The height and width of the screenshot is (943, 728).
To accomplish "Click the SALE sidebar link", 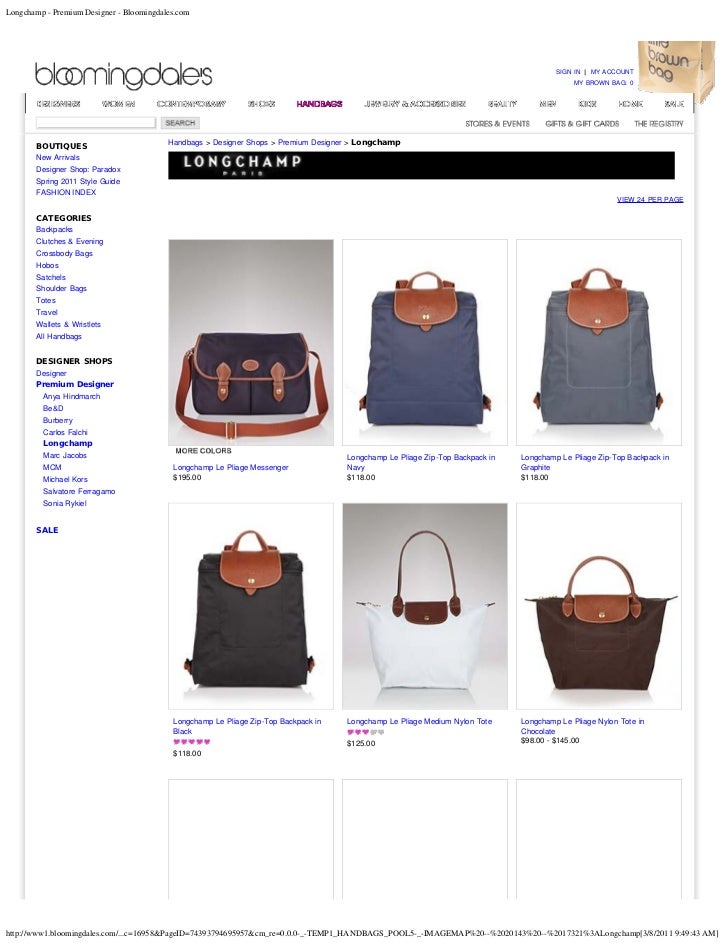I will point(47,530).
